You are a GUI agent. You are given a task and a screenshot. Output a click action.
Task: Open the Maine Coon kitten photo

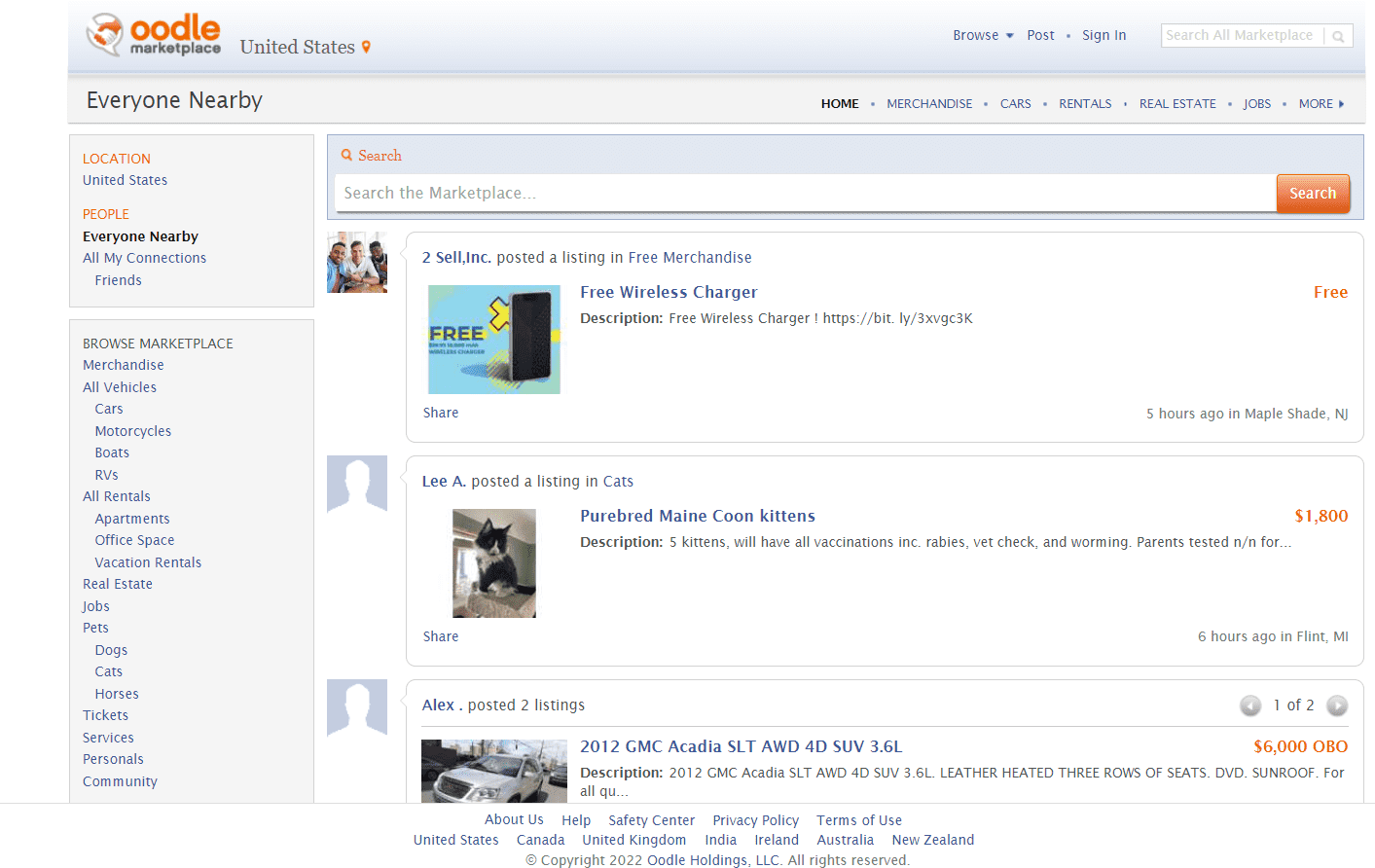(x=494, y=563)
